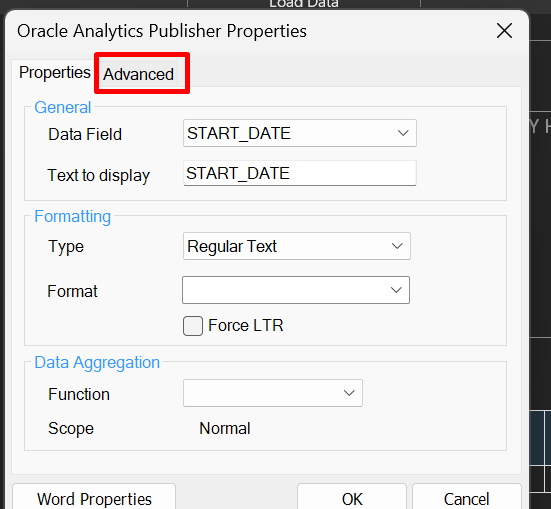Close the Oracle Analytics Publisher Properties dialog
Viewport: 551px width, 509px height.
coord(504,31)
